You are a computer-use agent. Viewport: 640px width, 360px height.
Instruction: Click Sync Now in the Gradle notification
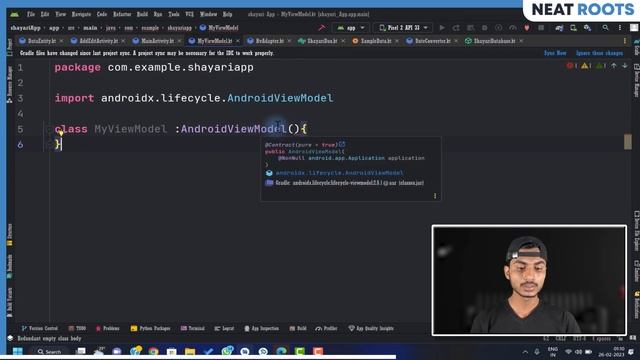(x=555, y=53)
